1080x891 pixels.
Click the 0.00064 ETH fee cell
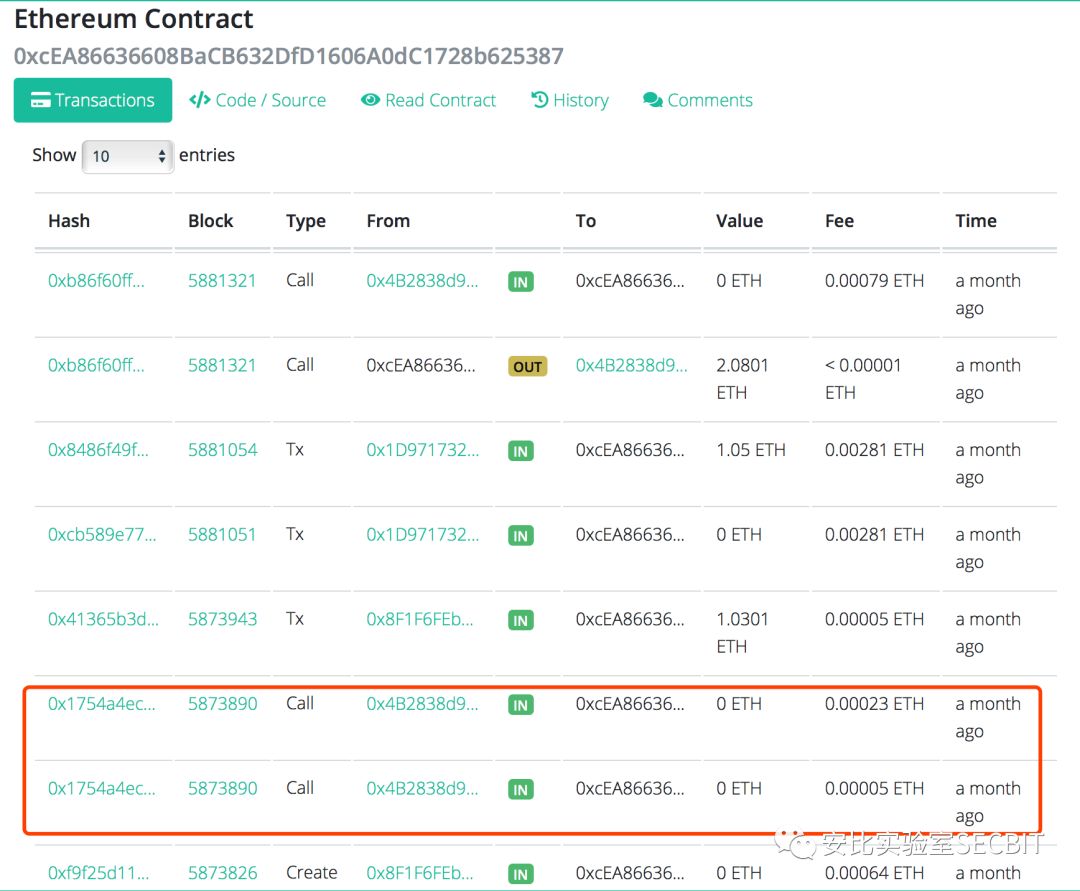pos(874,874)
